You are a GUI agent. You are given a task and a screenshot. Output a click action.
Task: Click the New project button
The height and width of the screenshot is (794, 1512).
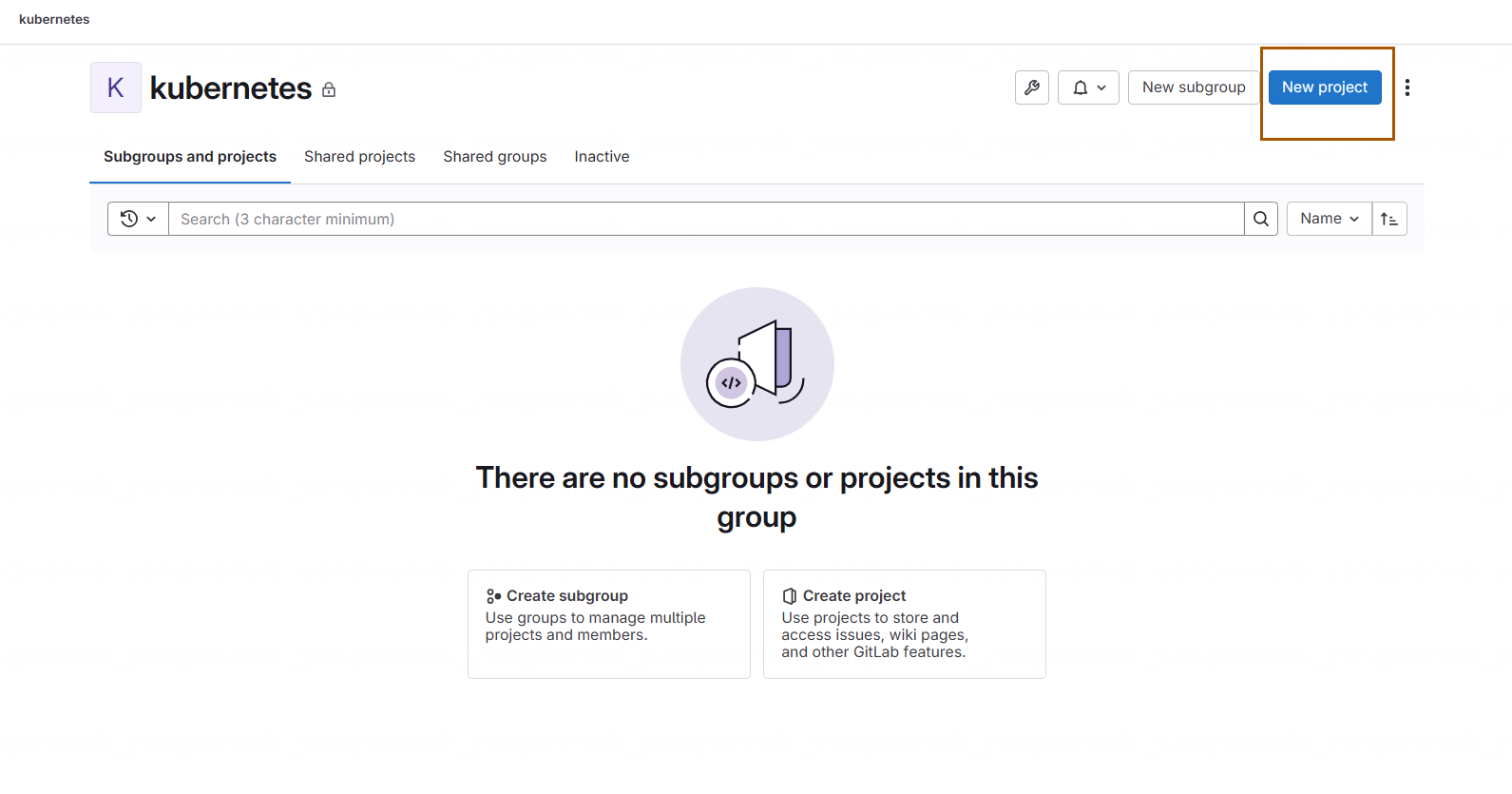pyautogui.click(x=1325, y=87)
